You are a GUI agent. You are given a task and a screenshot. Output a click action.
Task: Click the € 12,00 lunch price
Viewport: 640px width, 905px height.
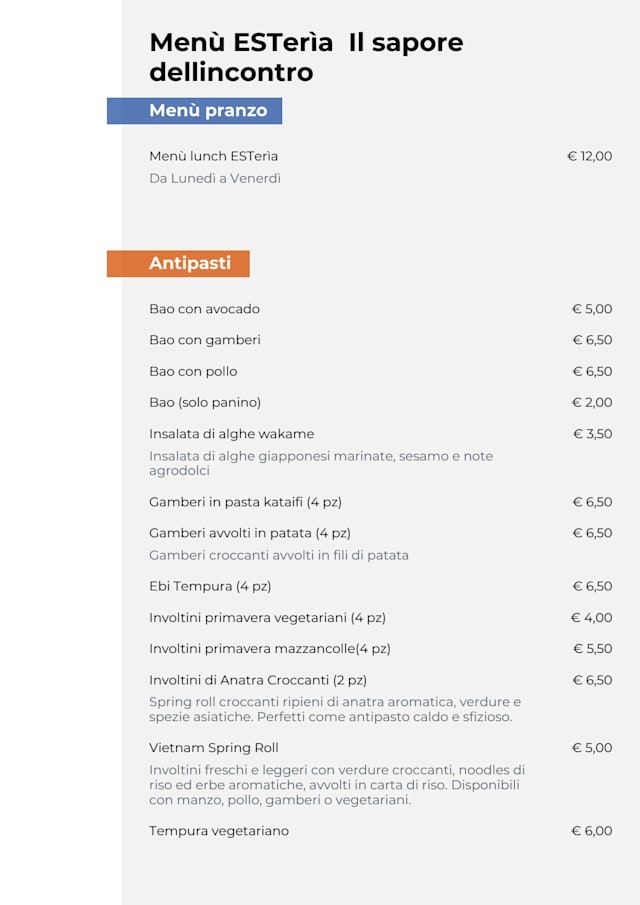pyautogui.click(x=590, y=156)
